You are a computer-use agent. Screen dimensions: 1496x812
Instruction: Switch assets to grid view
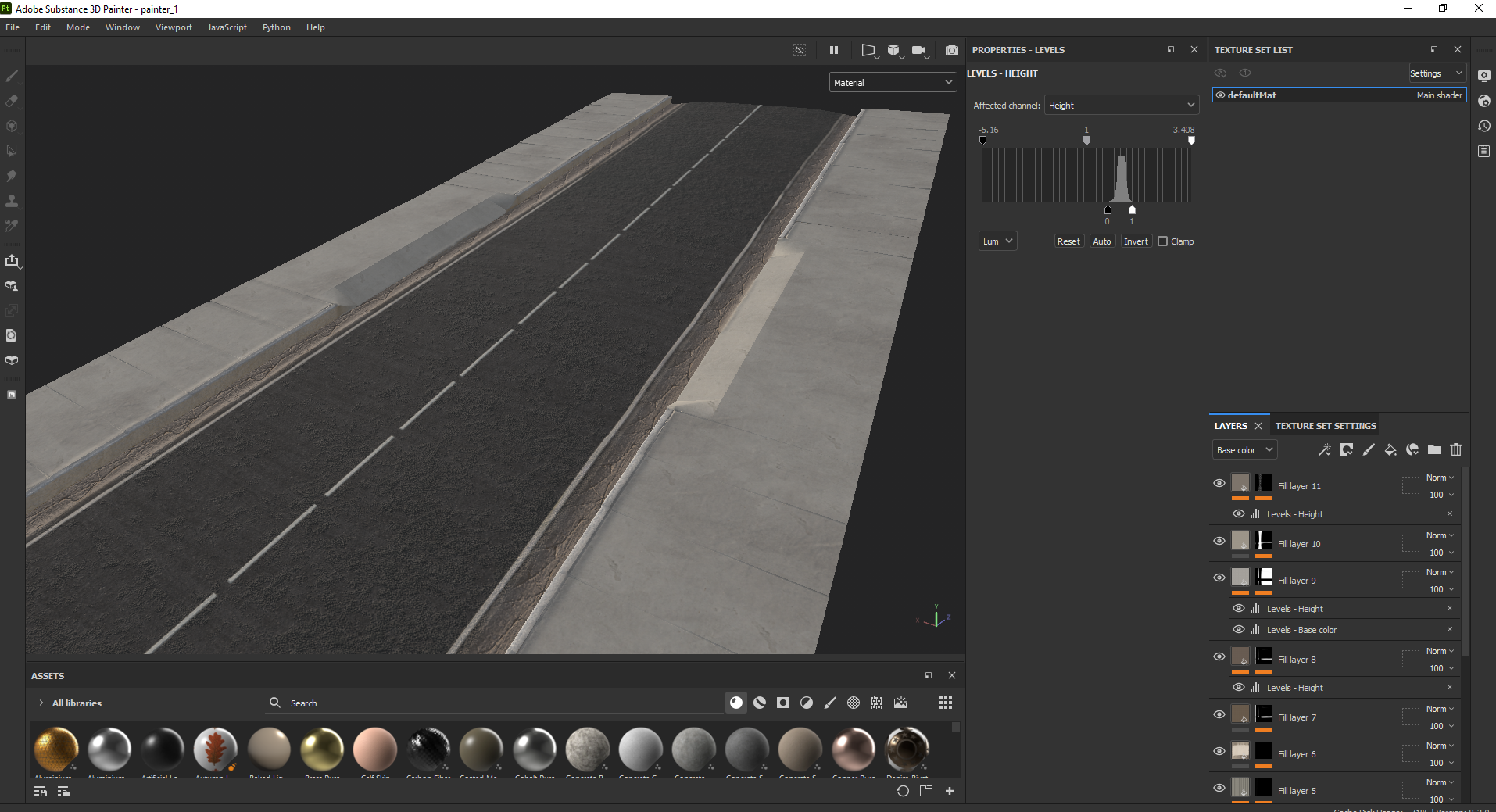946,703
